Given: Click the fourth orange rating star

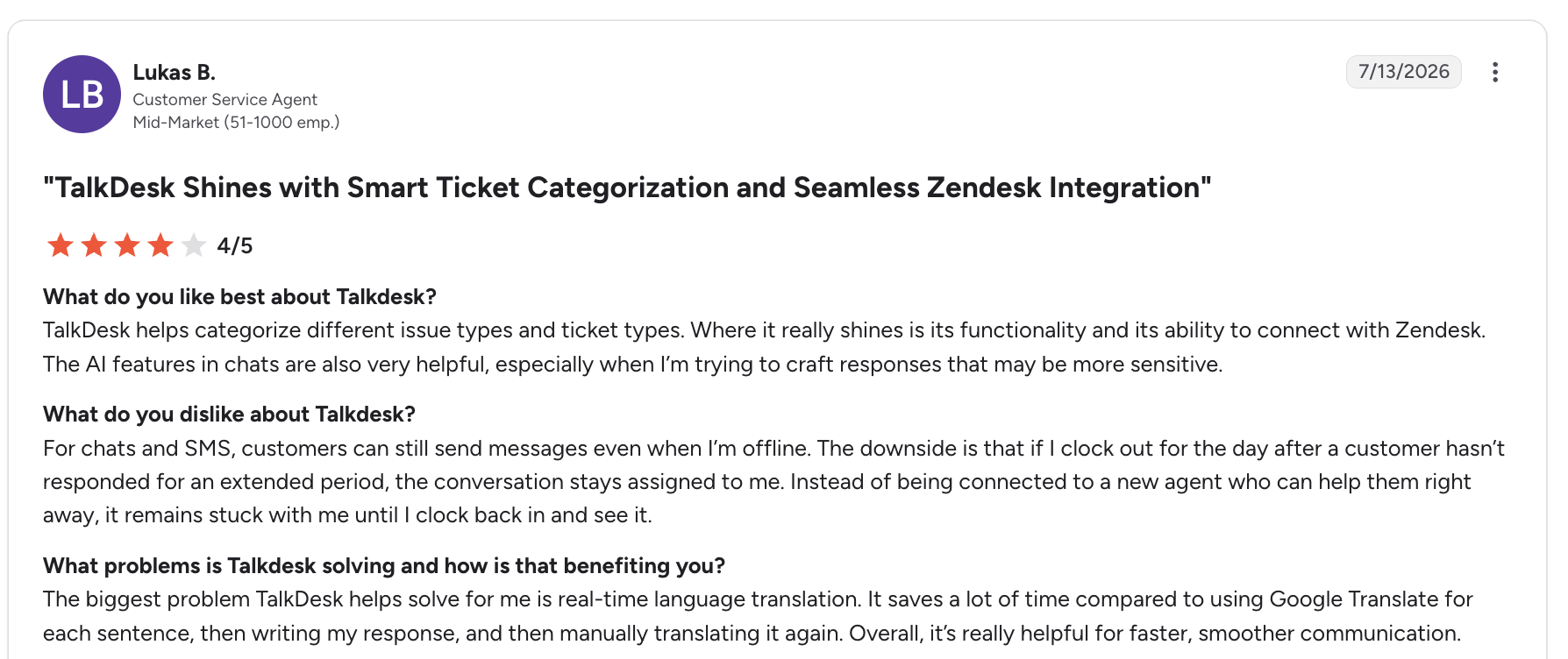Looking at the screenshot, I should [x=160, y=245].
